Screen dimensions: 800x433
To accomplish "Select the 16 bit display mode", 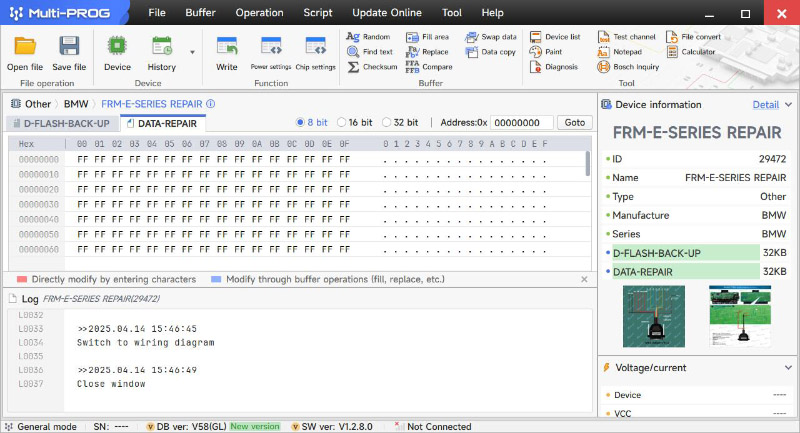I will (x=342, y=122).
